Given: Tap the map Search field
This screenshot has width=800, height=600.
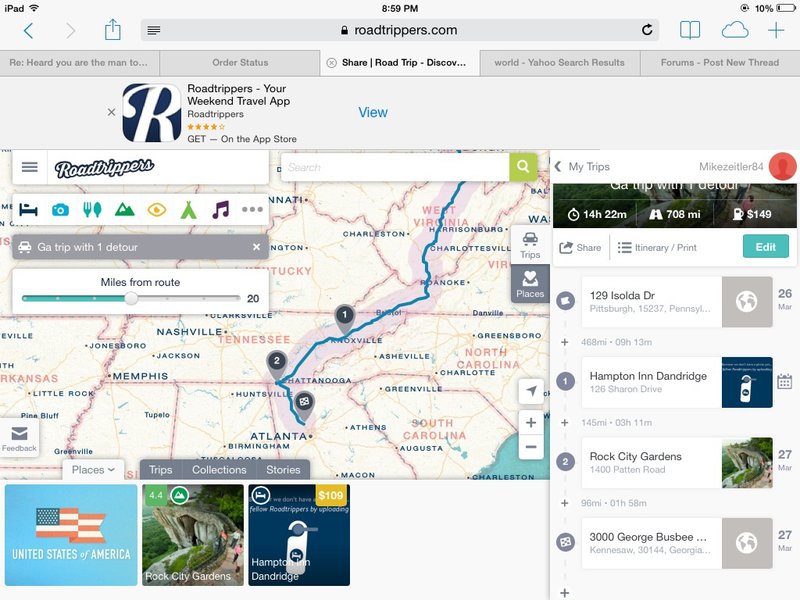Looking at the screenshot, I should pos(395,167).
